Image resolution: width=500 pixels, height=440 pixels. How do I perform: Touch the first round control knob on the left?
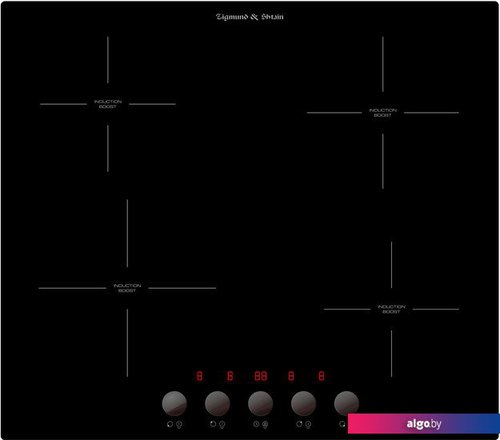tap(174, 404)
